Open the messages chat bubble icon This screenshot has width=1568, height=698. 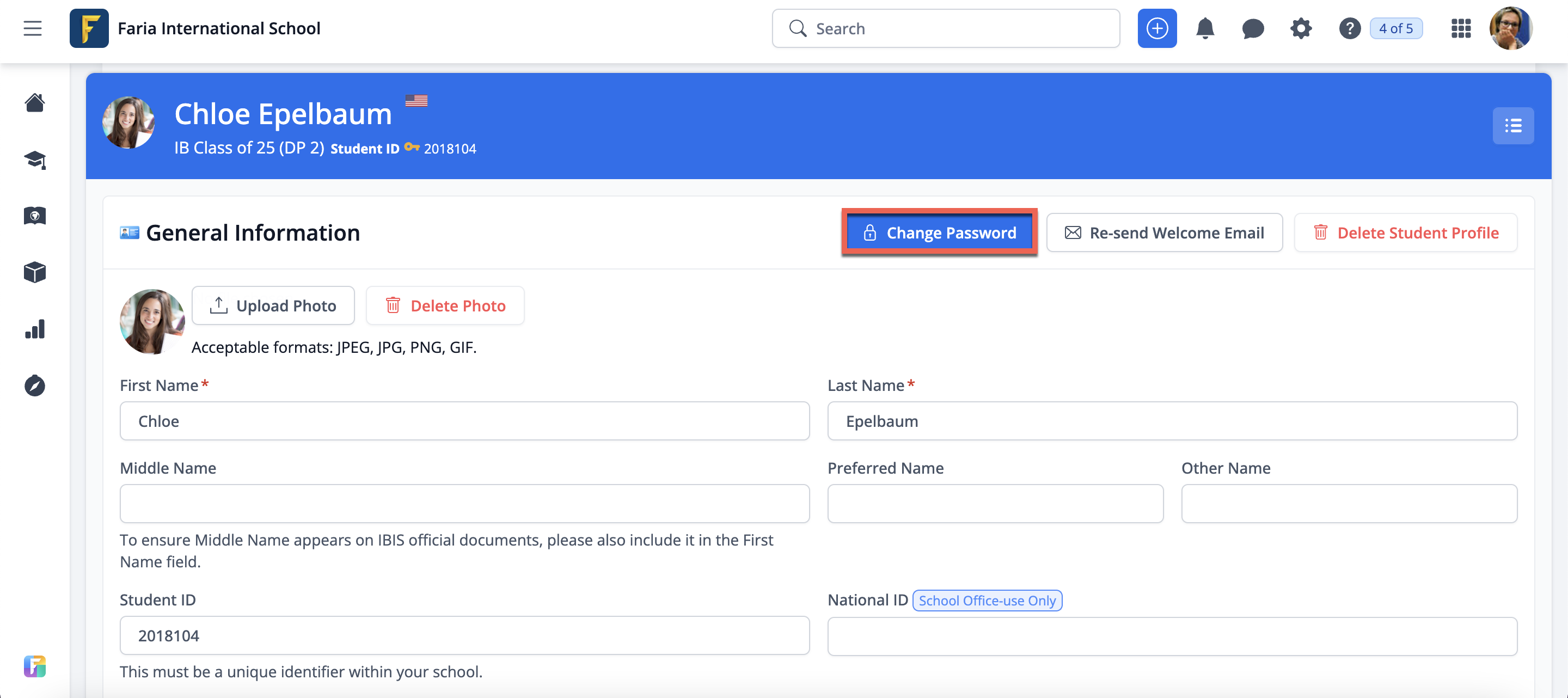click(1252, 29)
